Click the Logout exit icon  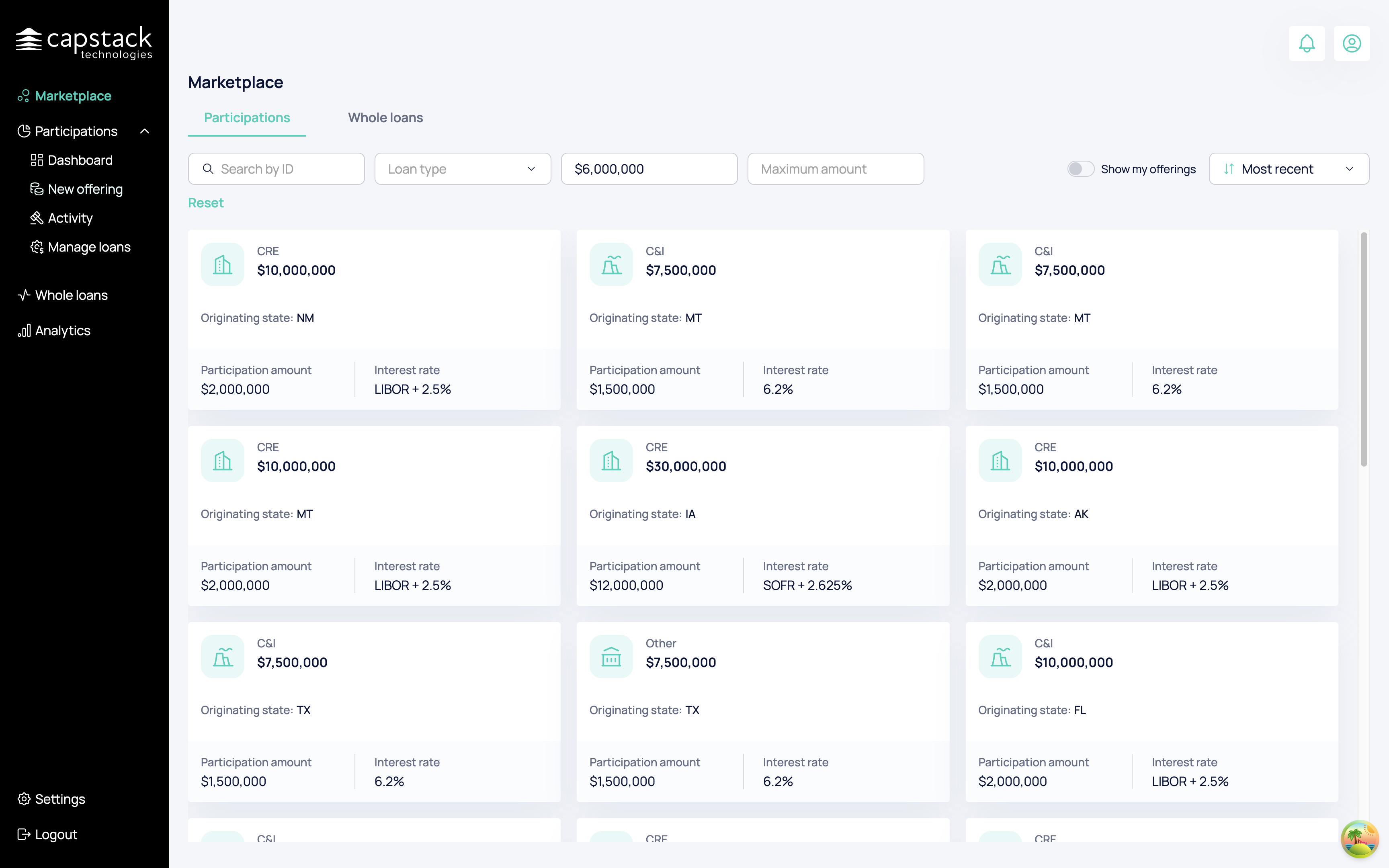point(24,835)
